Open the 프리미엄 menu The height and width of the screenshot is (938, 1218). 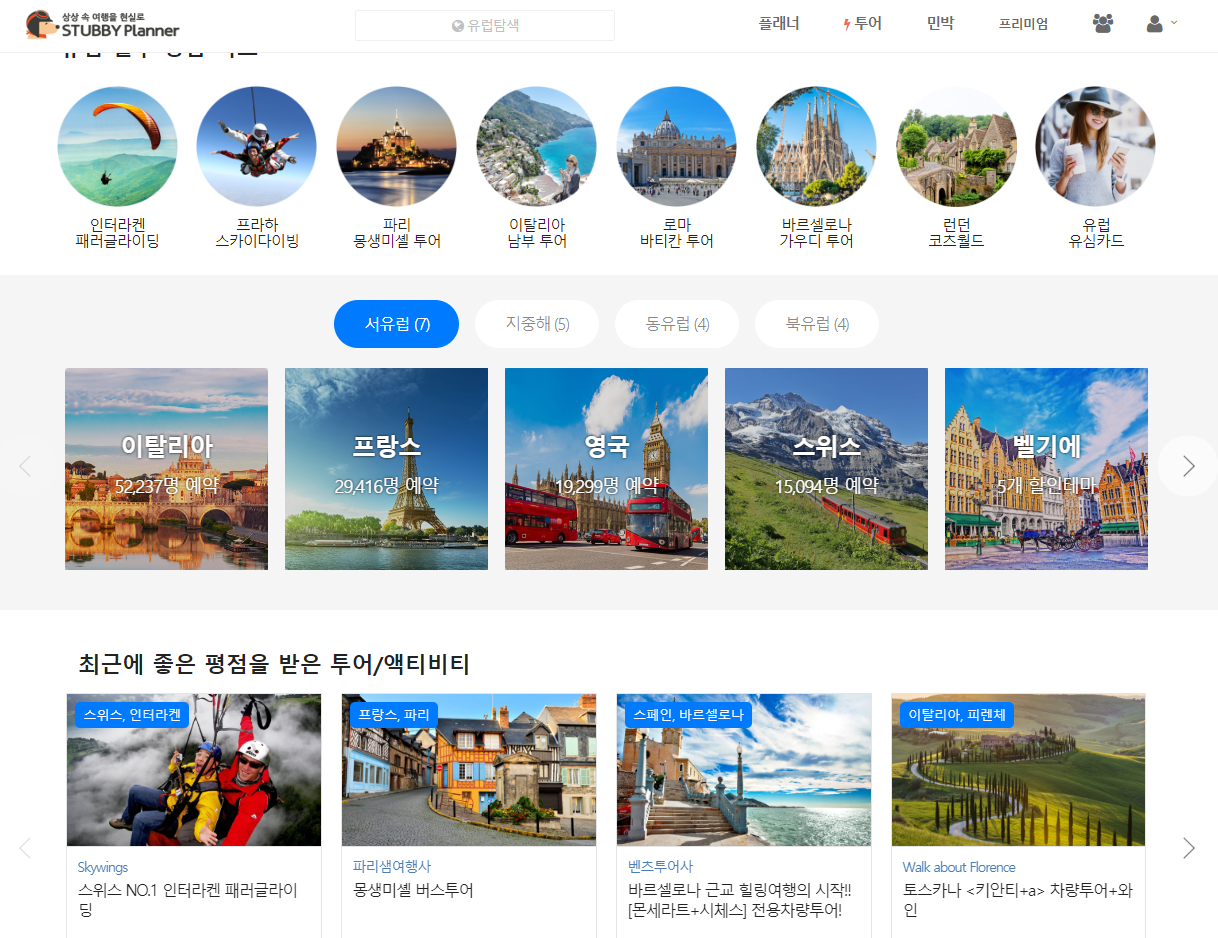point(1023,24)
